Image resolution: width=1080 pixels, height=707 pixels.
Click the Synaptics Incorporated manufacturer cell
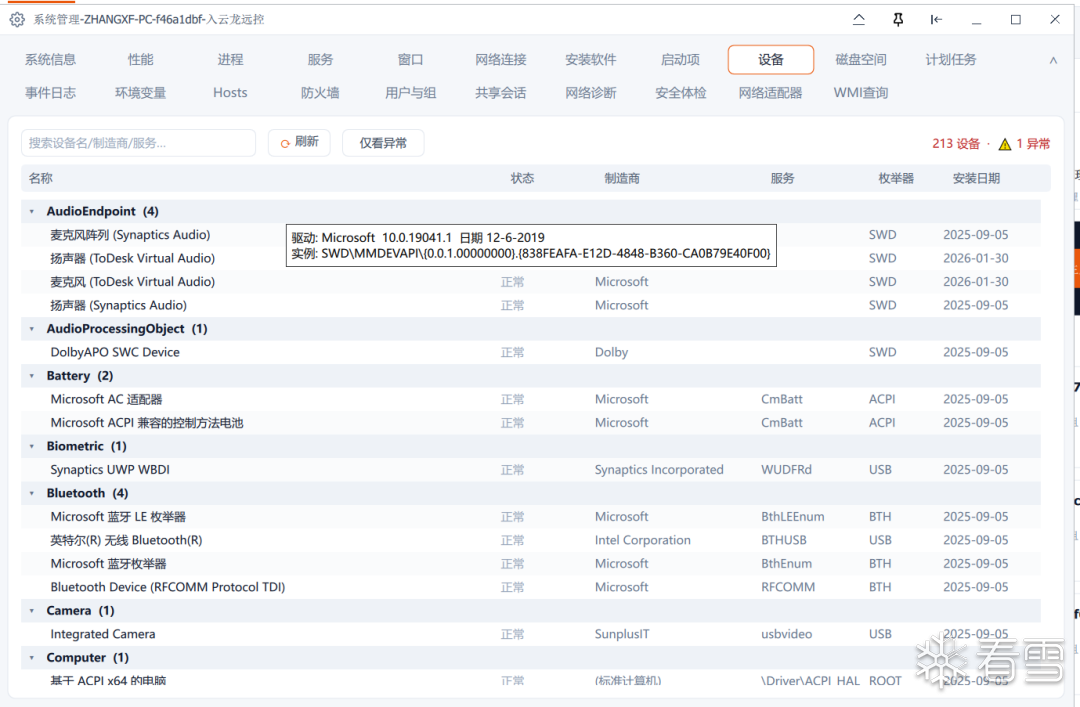pyautogui.click(x=659, y=470)
